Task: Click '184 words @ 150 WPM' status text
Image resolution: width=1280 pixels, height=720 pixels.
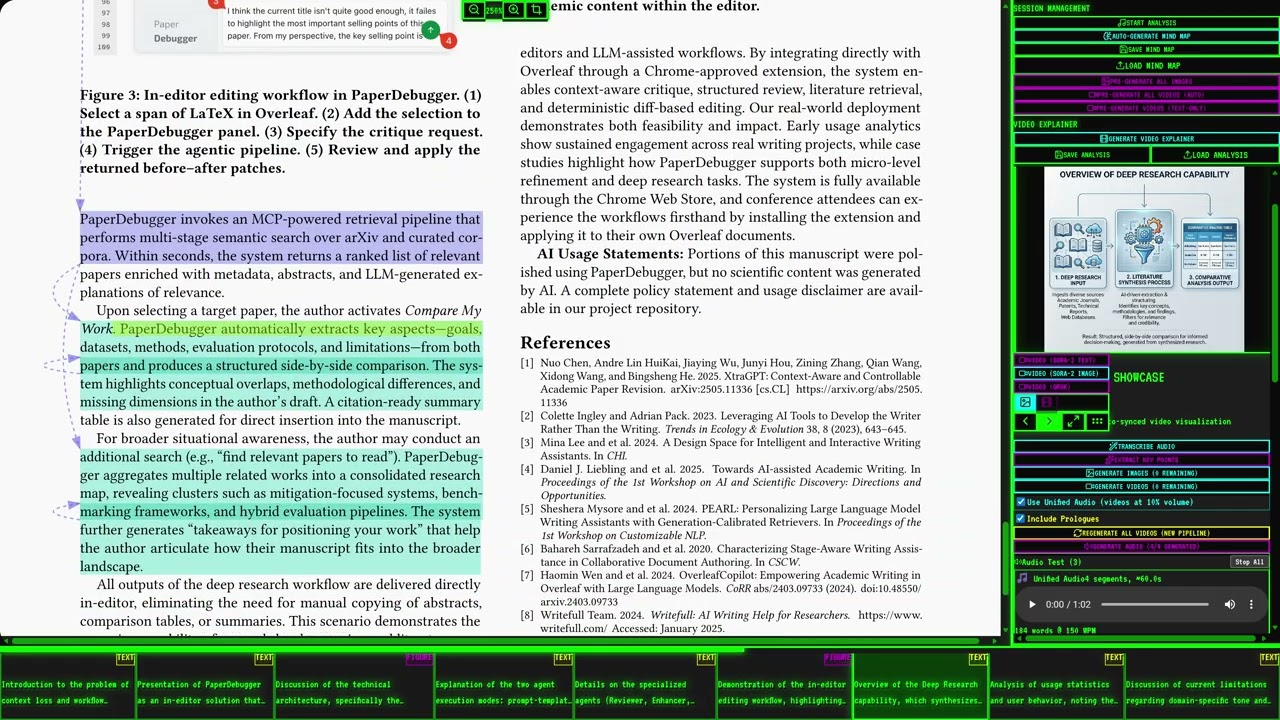Action: [1054, 631]
